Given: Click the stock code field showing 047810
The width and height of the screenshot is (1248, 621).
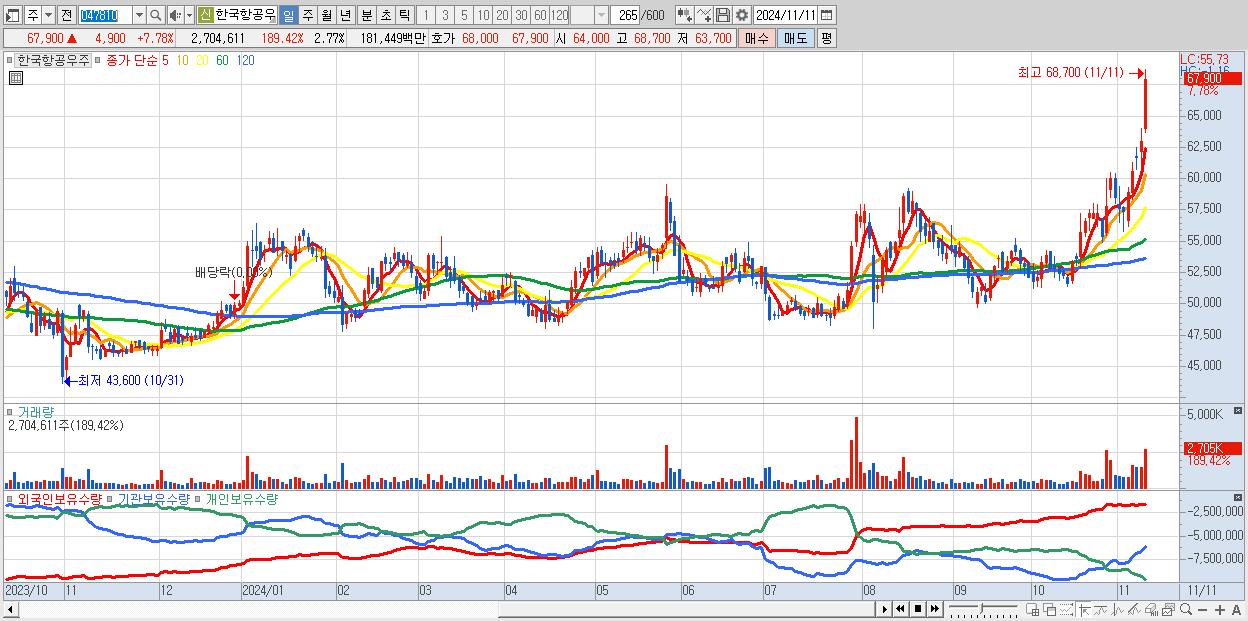Looking at the screenshot, I should 105,15.
